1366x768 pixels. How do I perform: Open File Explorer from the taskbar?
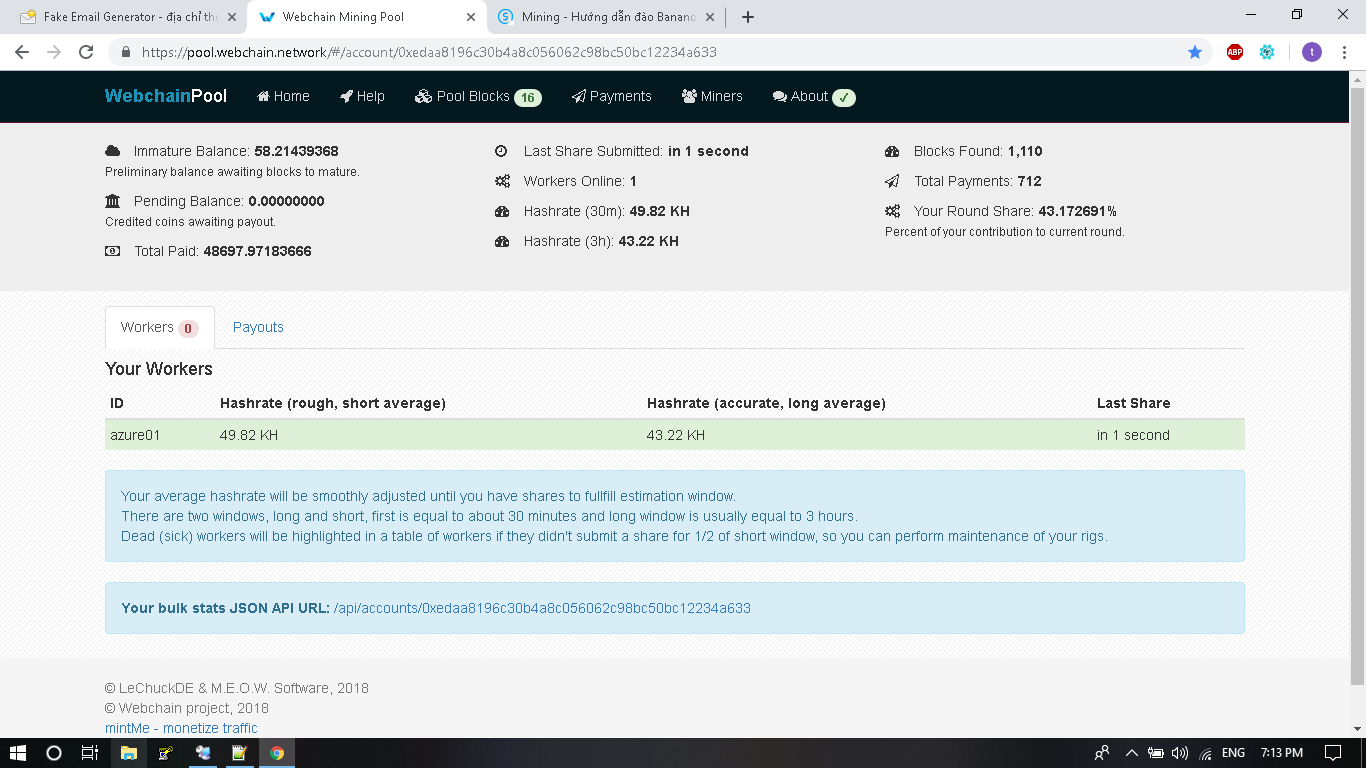tap(129, 753)
